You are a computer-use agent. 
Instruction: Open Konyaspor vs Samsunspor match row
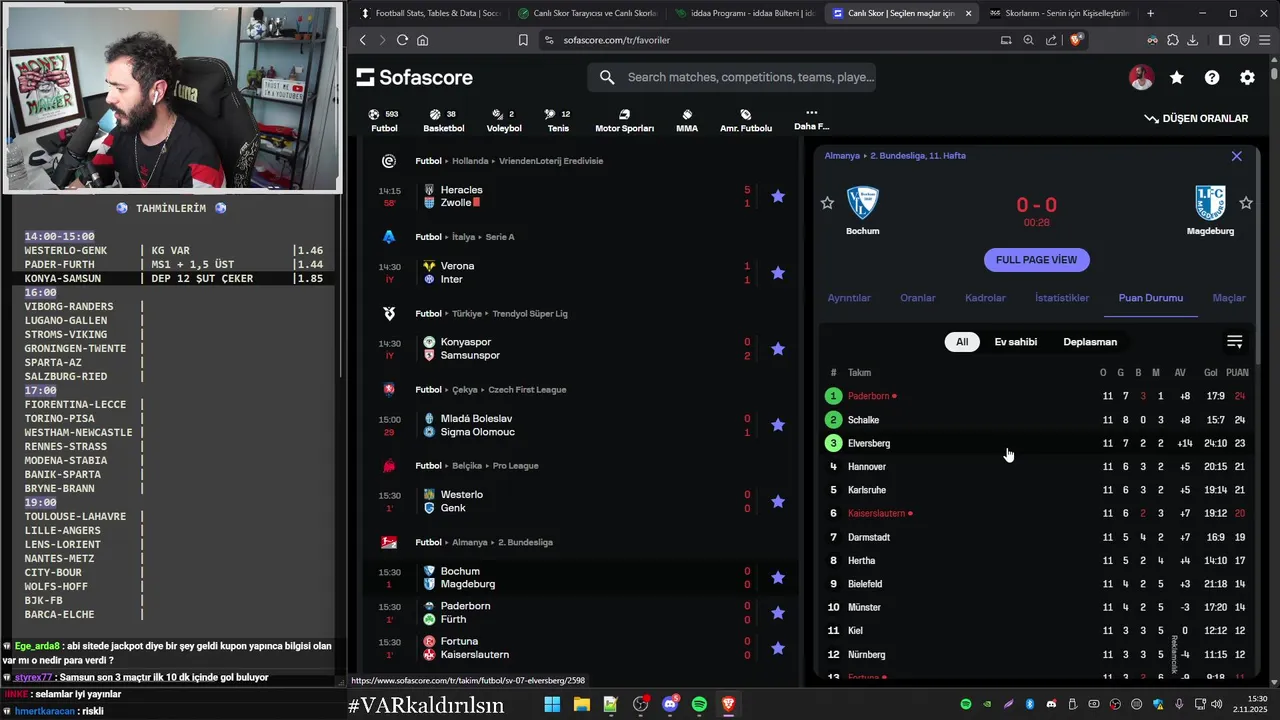coord(580,349)
